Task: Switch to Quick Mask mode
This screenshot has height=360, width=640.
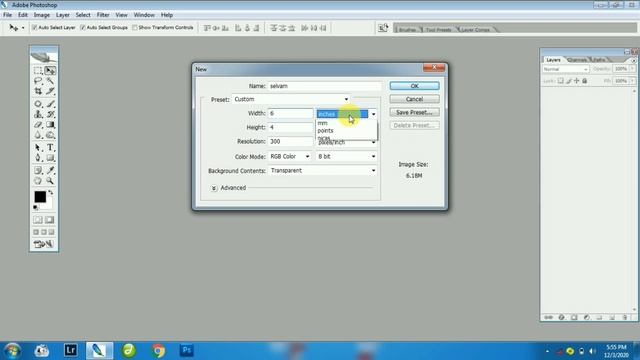Action: point(50,220)
